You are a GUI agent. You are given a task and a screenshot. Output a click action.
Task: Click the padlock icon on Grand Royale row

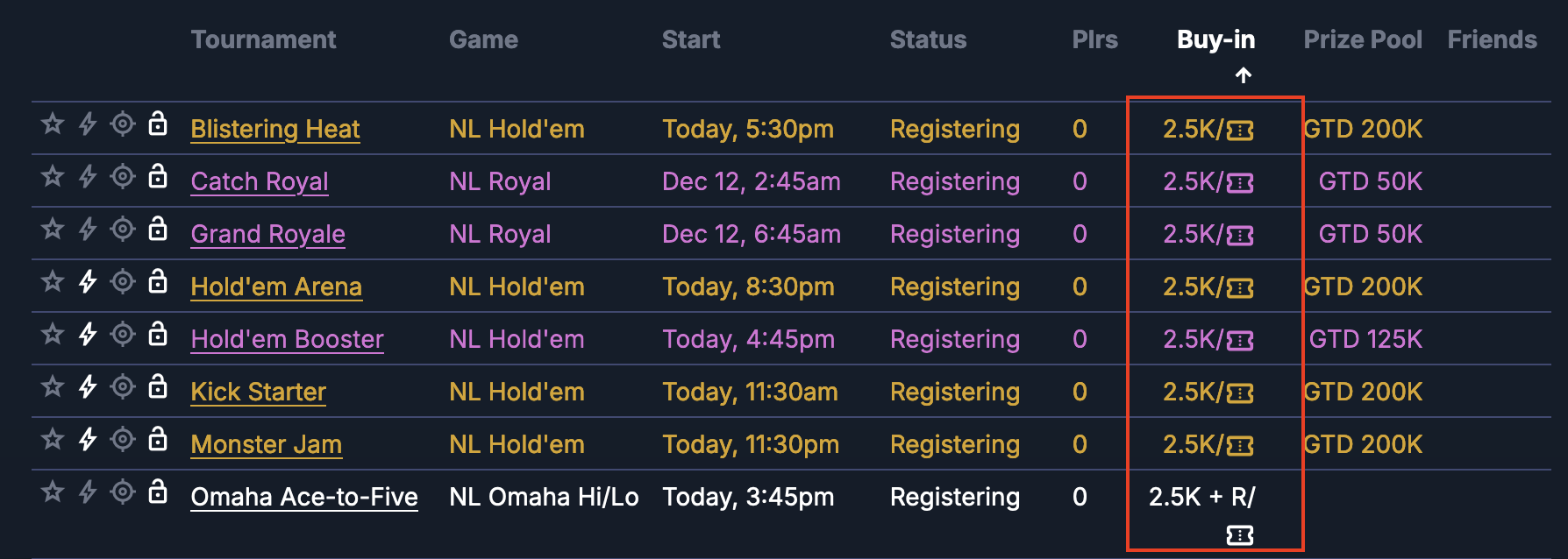pyautogui.click(x=158, y=229)
